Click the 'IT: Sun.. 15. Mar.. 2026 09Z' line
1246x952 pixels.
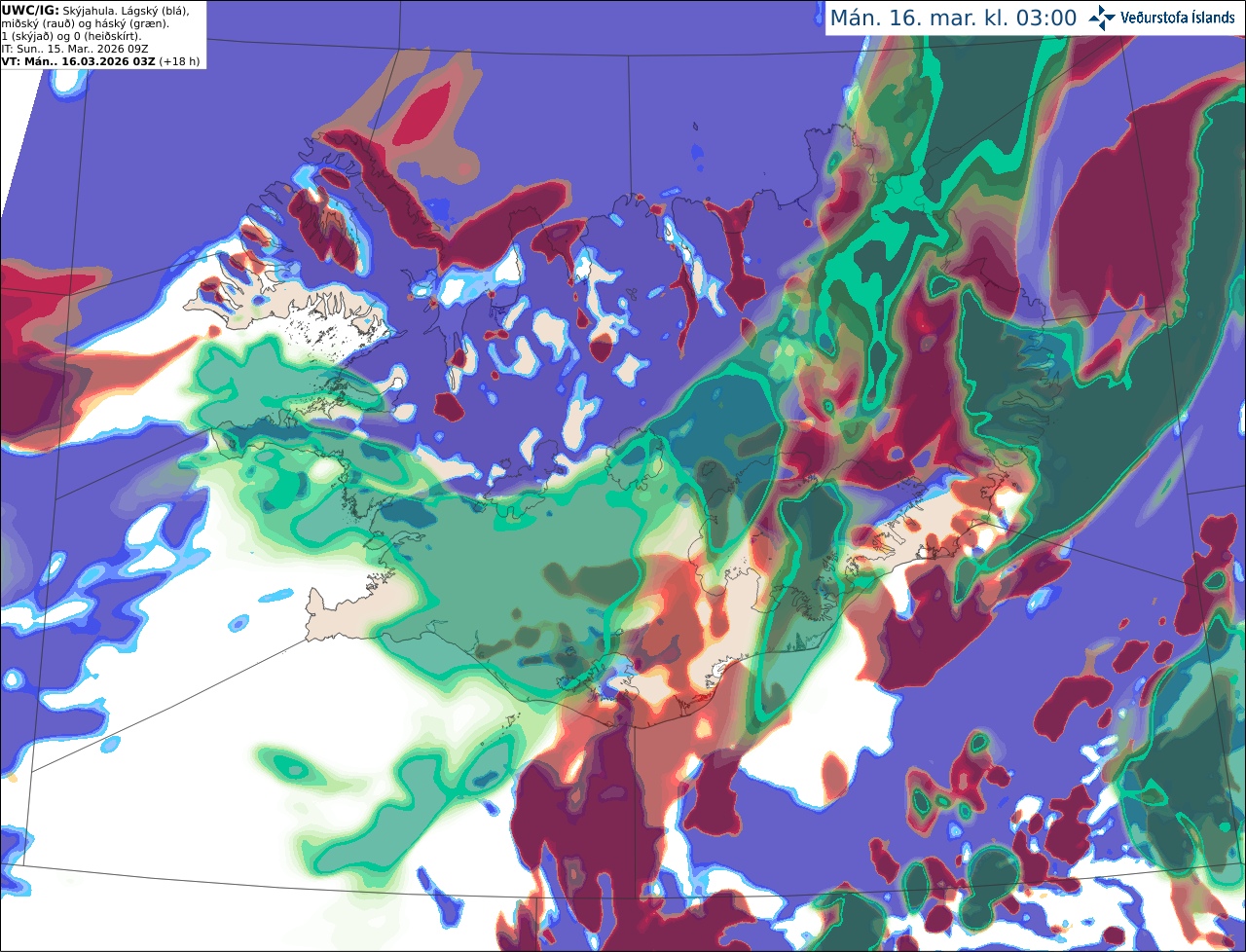[x=75, y=49]
